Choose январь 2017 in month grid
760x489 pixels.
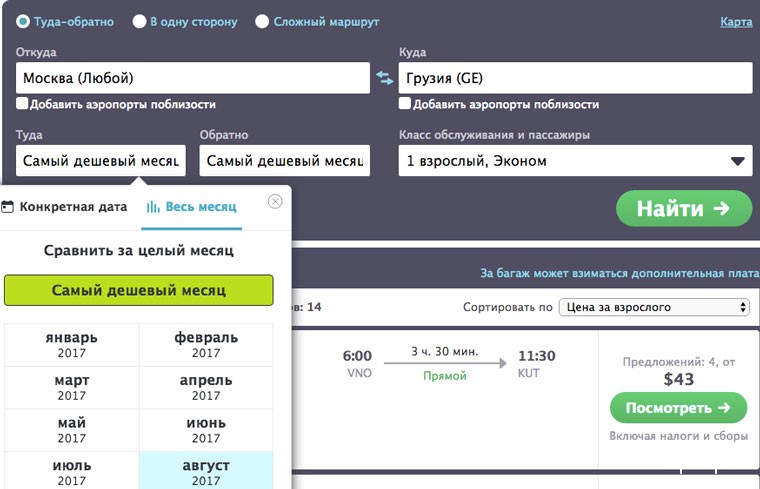72,345
